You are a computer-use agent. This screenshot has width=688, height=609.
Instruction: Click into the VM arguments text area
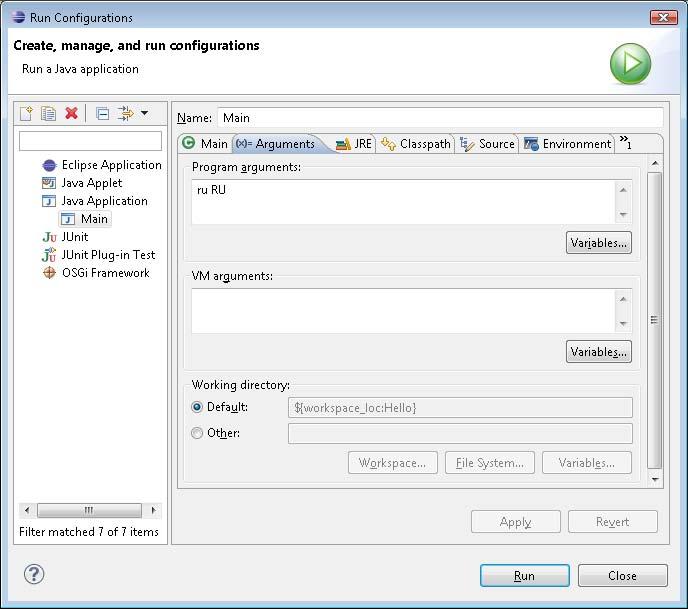[404, 311]
